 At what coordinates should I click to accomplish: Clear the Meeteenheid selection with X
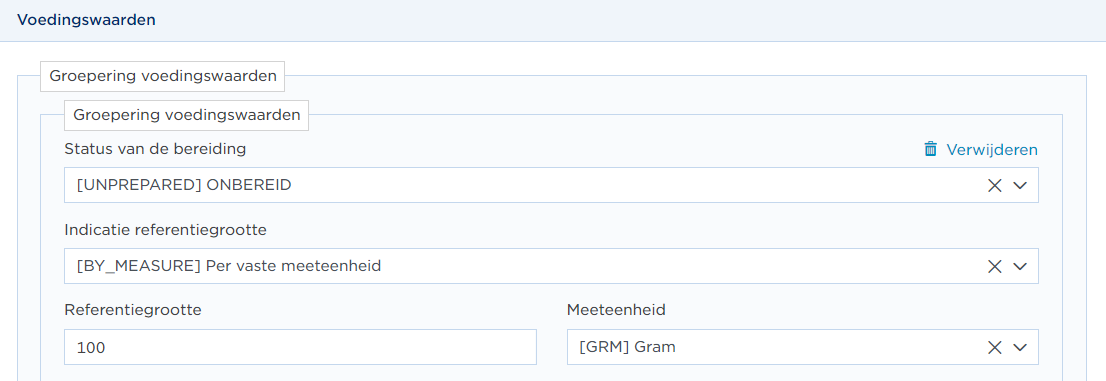[995, 347]
